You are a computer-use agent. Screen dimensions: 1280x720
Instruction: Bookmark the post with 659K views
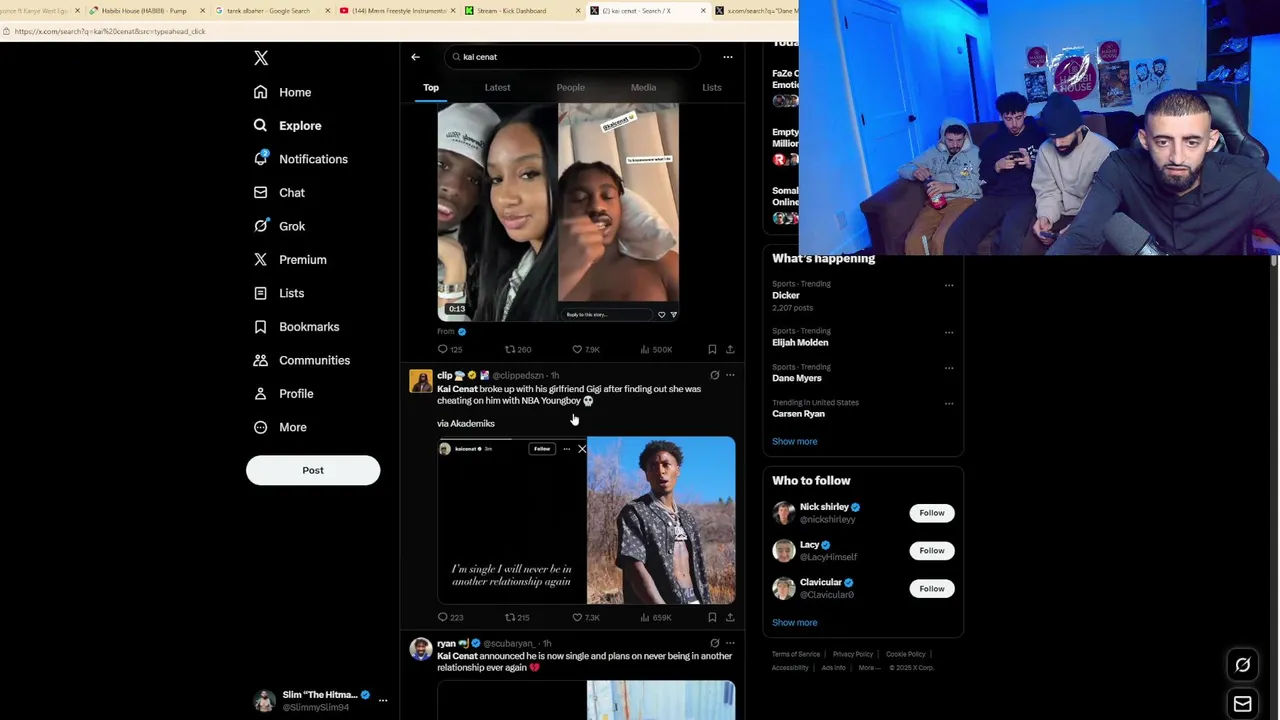pyautogui.click(x=712, y=617)
